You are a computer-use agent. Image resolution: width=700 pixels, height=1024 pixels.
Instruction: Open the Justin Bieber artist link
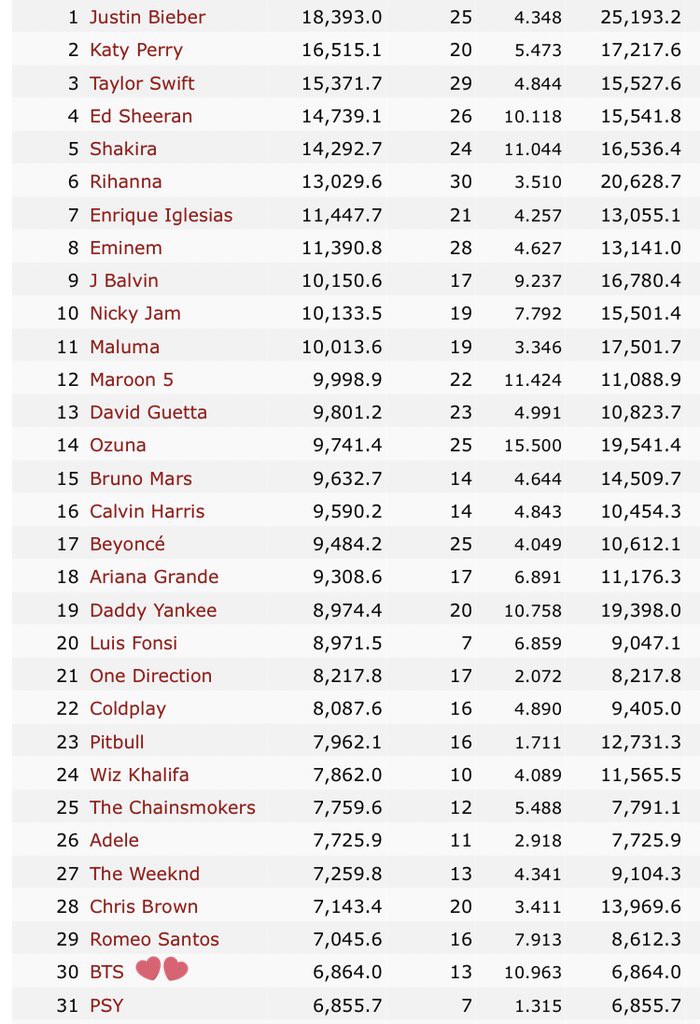click(x=147, y=17)
